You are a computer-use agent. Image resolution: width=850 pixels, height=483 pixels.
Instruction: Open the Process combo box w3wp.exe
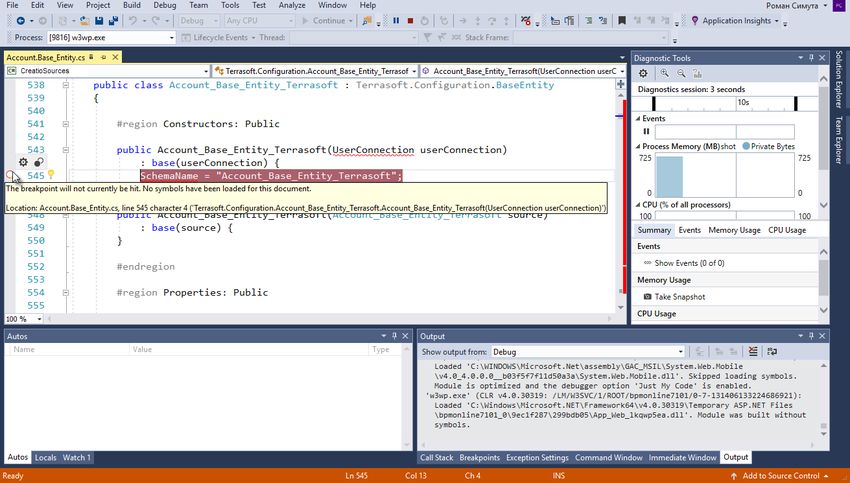click(111, 37)
